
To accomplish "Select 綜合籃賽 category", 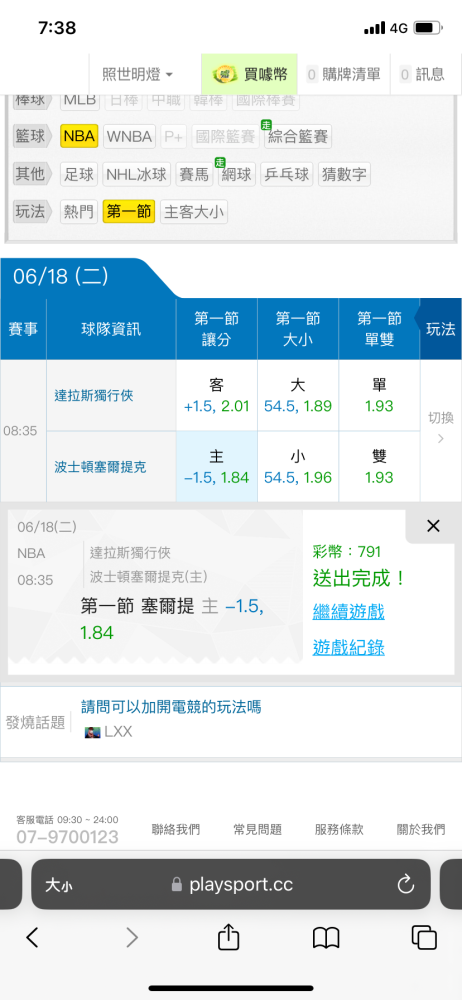I will coord(297,136).
